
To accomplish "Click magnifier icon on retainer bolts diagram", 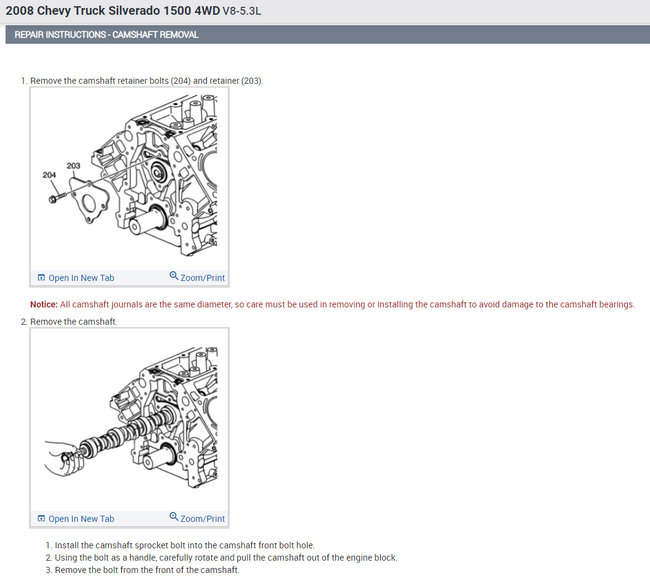I will click(174, 276).
